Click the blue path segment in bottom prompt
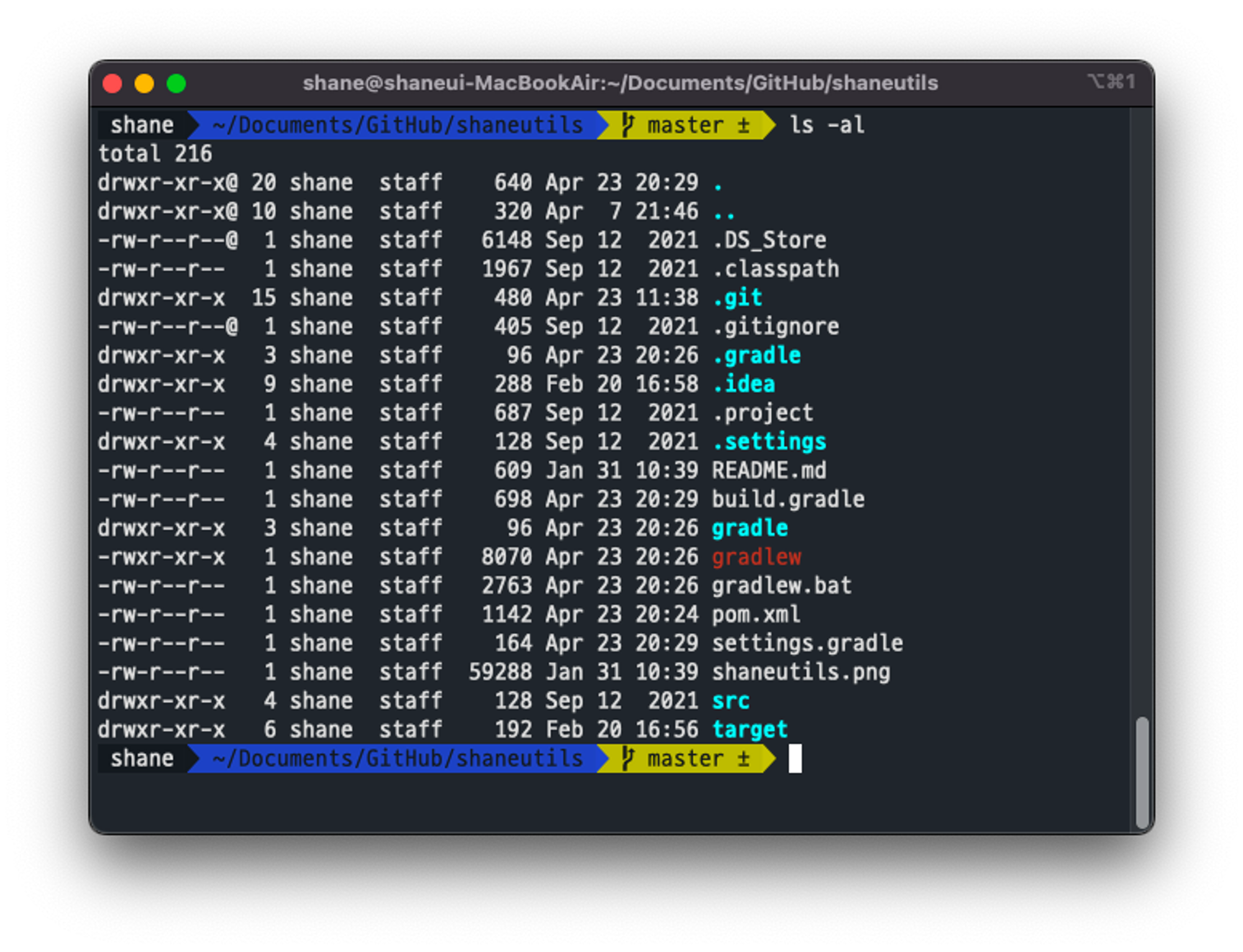This screenshot has width=1243, height=952. [x=398, y=758]
